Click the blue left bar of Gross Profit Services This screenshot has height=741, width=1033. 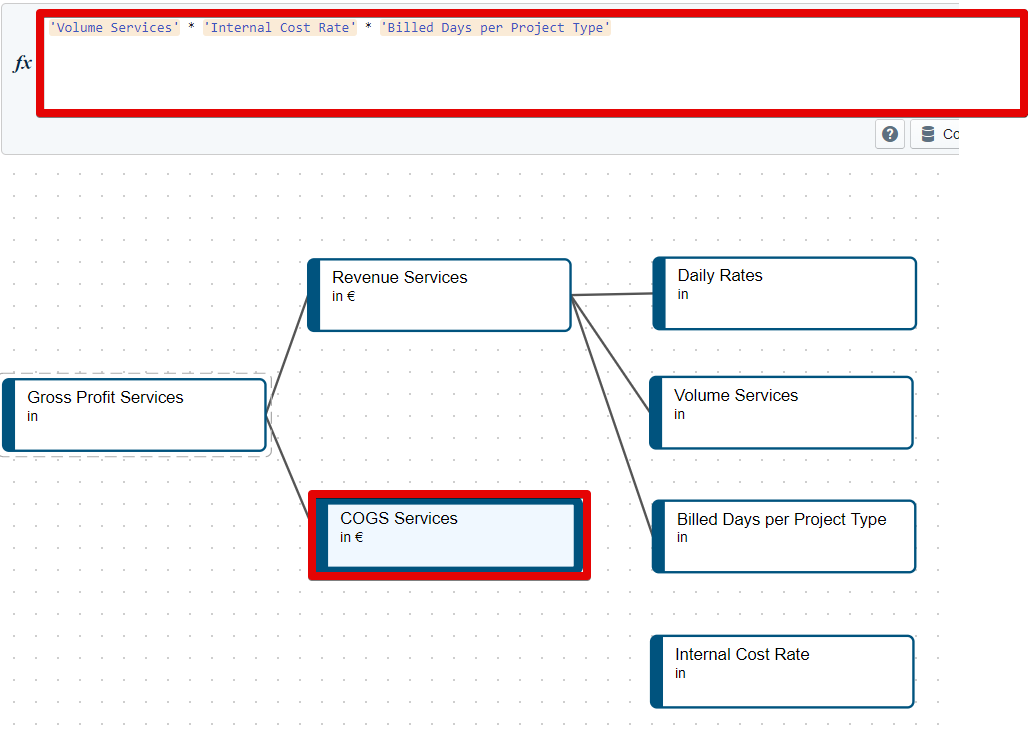pos(9,414)
